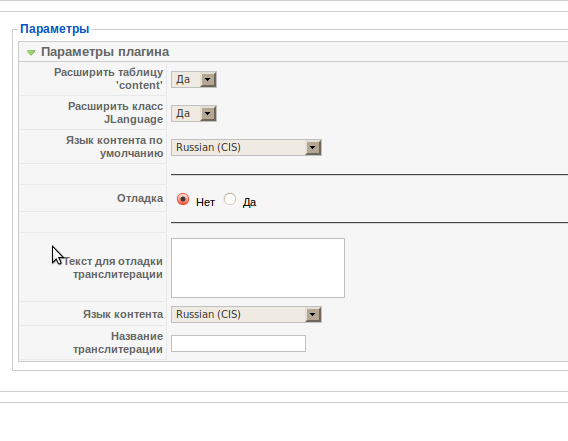Click the Отладка field label
The height and width of the screenshot is (441, 568).
140,198
